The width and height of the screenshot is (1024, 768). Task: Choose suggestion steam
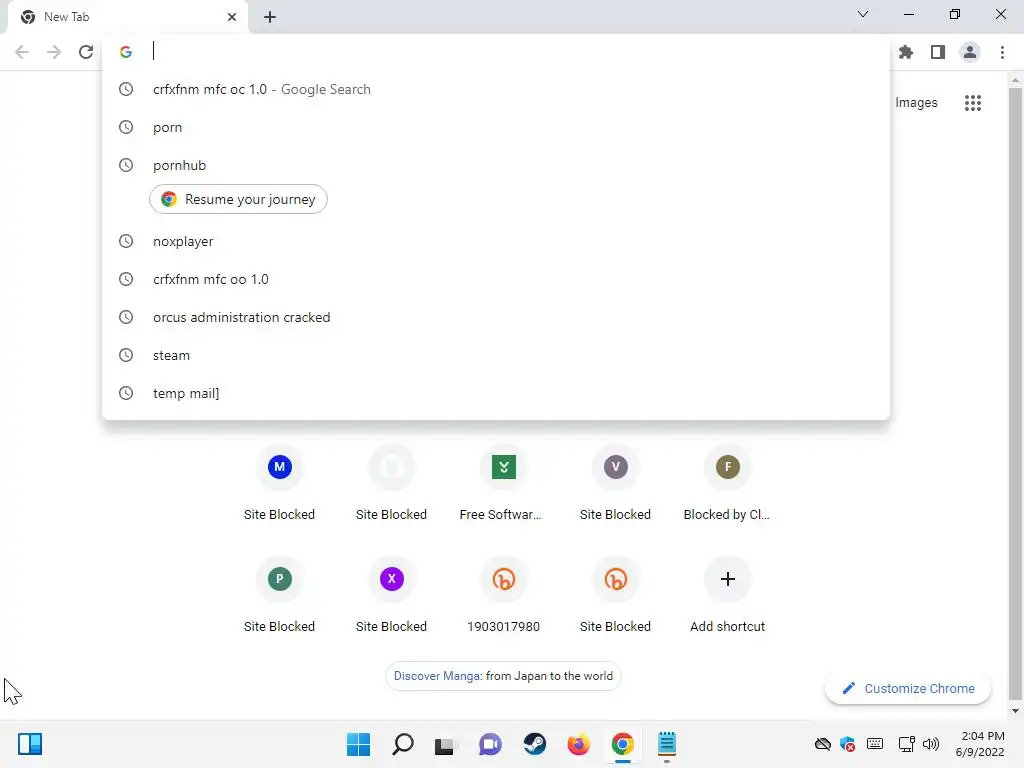click(x=496, y=355)
